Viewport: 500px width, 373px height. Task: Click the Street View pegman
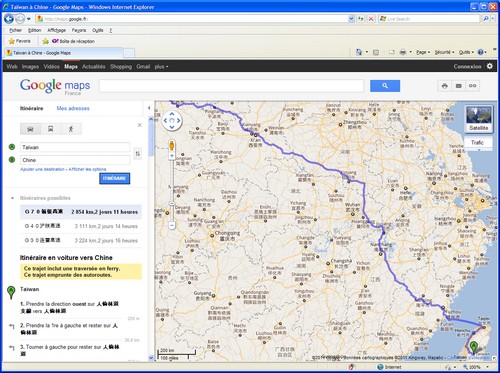pyautogui.click(x=172, y=146)
